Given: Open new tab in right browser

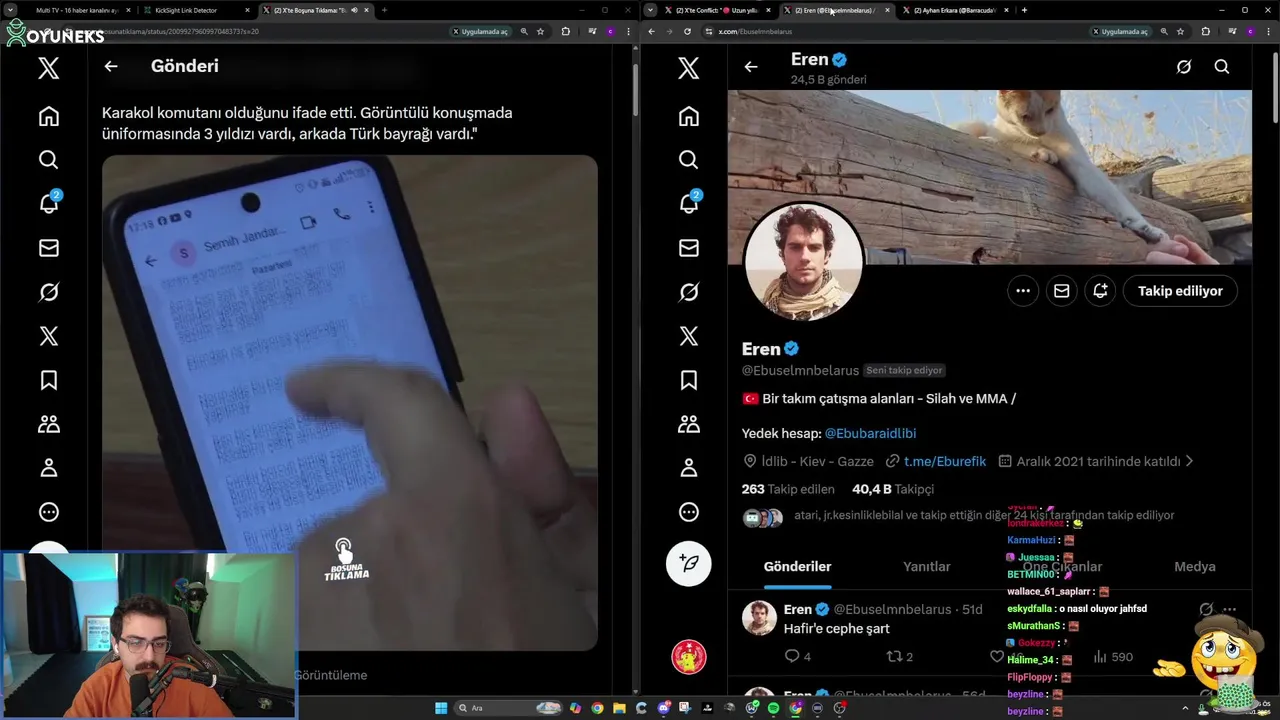Looking at the screenshot, I should (1024, 10).
